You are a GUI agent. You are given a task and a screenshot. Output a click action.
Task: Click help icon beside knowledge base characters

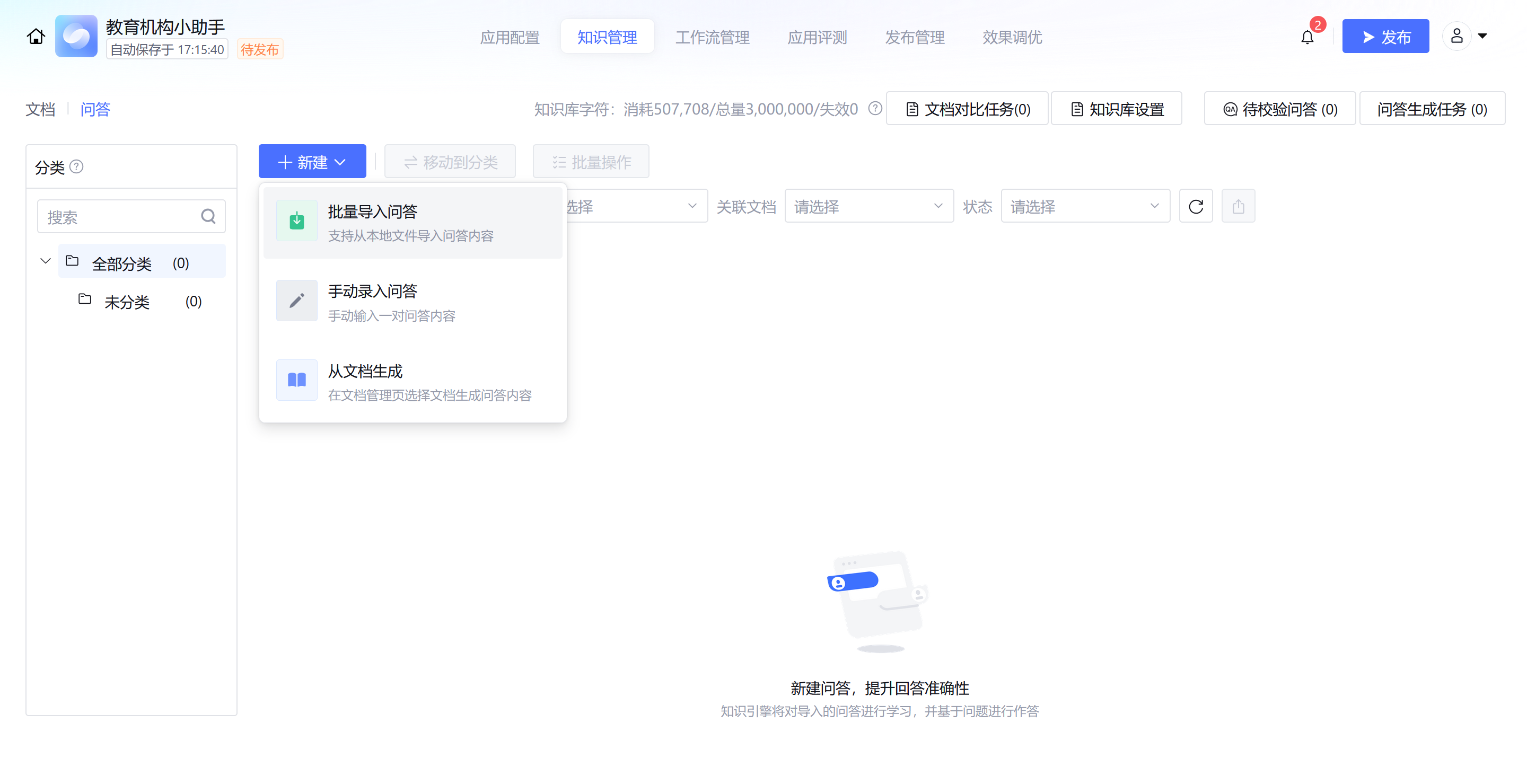(874, 109)
